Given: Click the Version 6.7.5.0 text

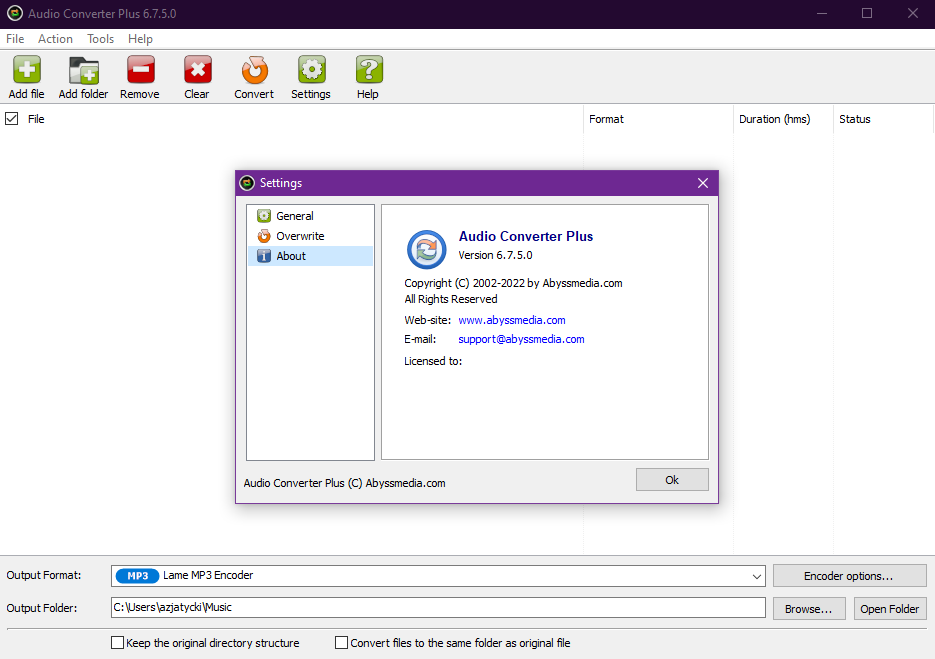Looking at the screenshot, I should (495, 255).
